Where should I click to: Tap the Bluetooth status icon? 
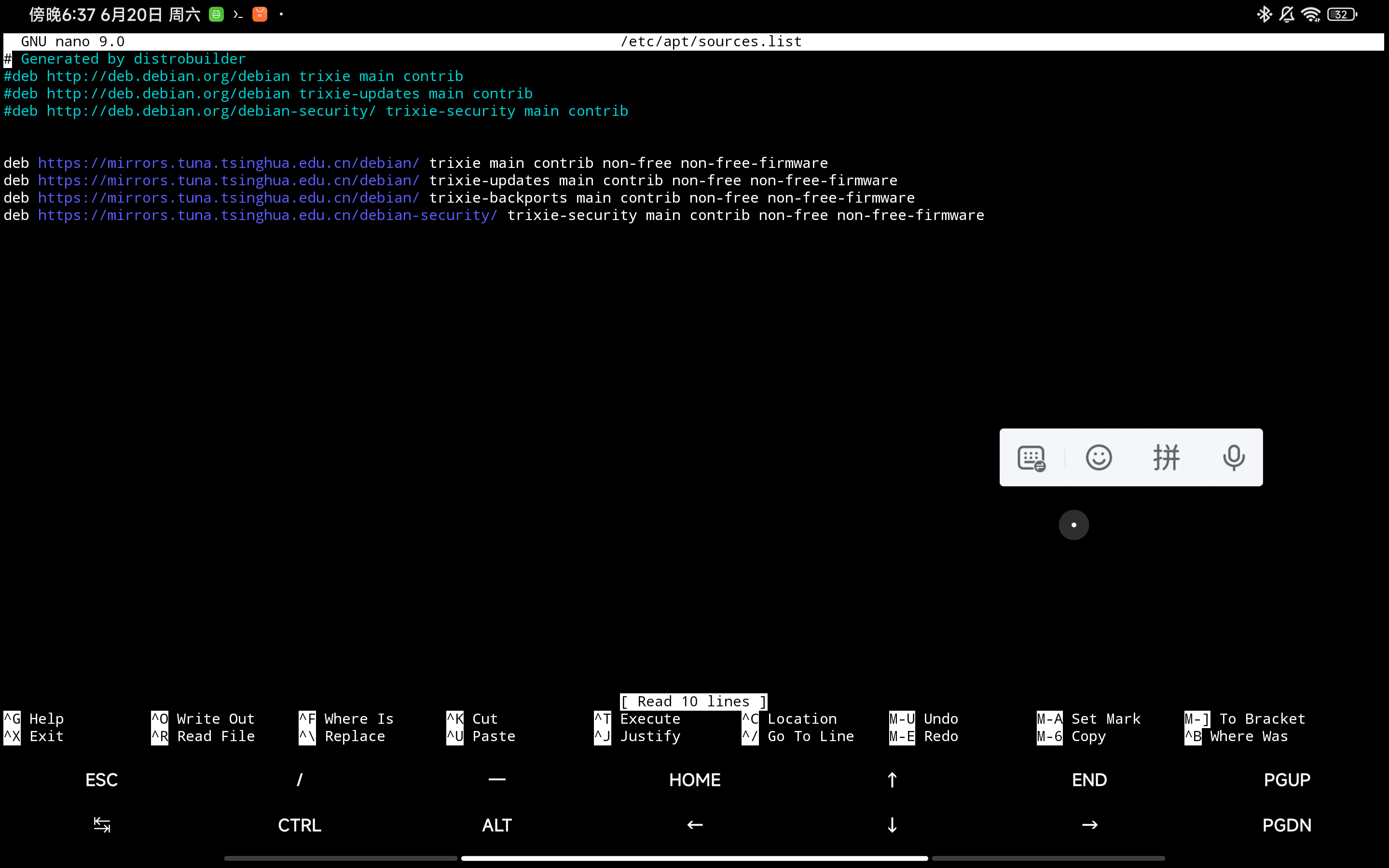(x=1264, y=14)
